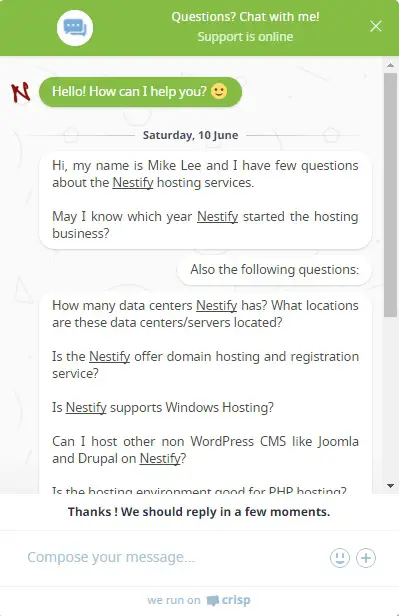This screenshot has height=616, width=399.
Task: Click the chat scrollbar thumb
Action: 390,194
